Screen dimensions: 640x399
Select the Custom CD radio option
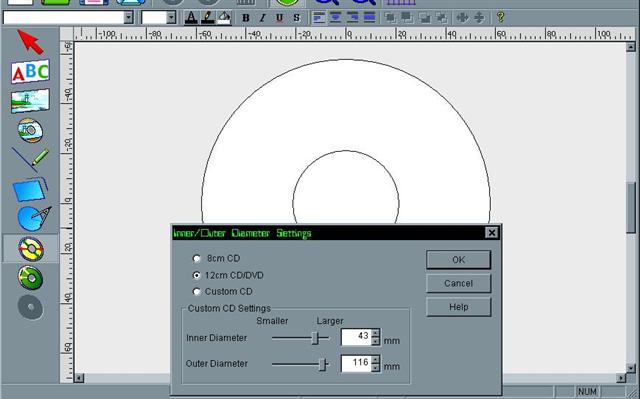tap(196, 292)
